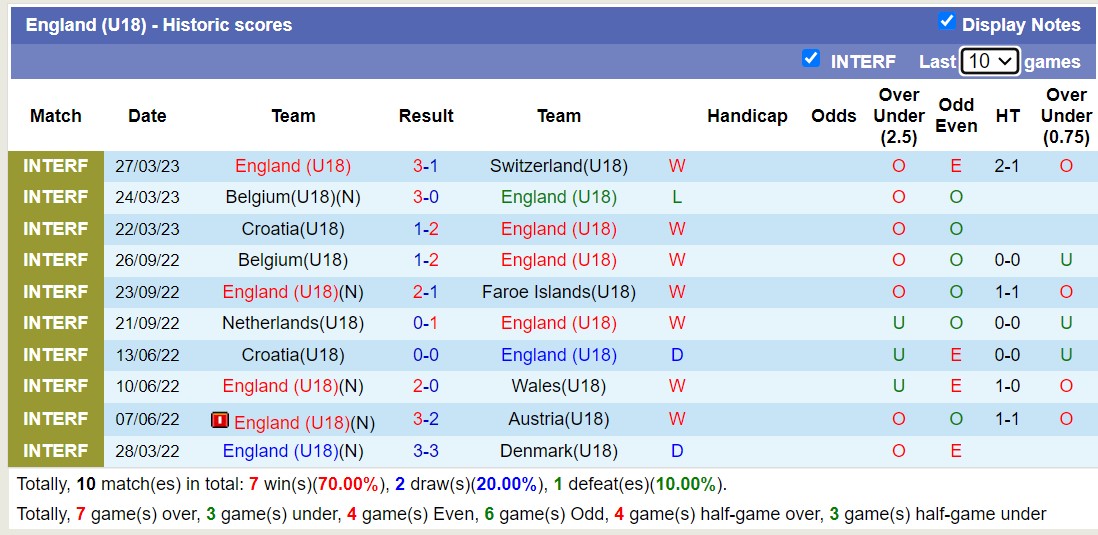Click the Handicap column header

point(747,116)
